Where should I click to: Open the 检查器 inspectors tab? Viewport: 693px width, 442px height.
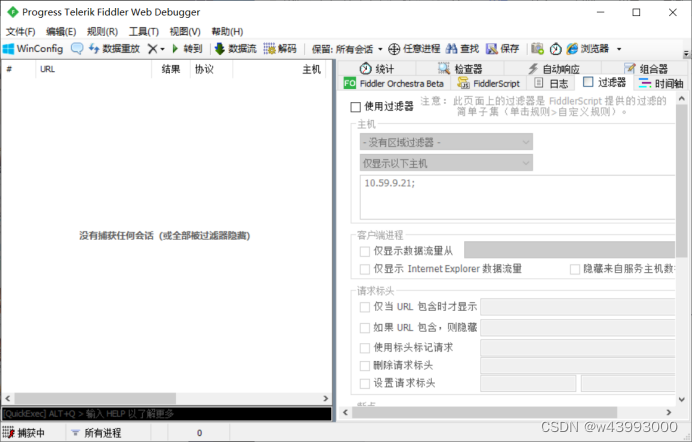pyautogui.click(x=460, y=69)
